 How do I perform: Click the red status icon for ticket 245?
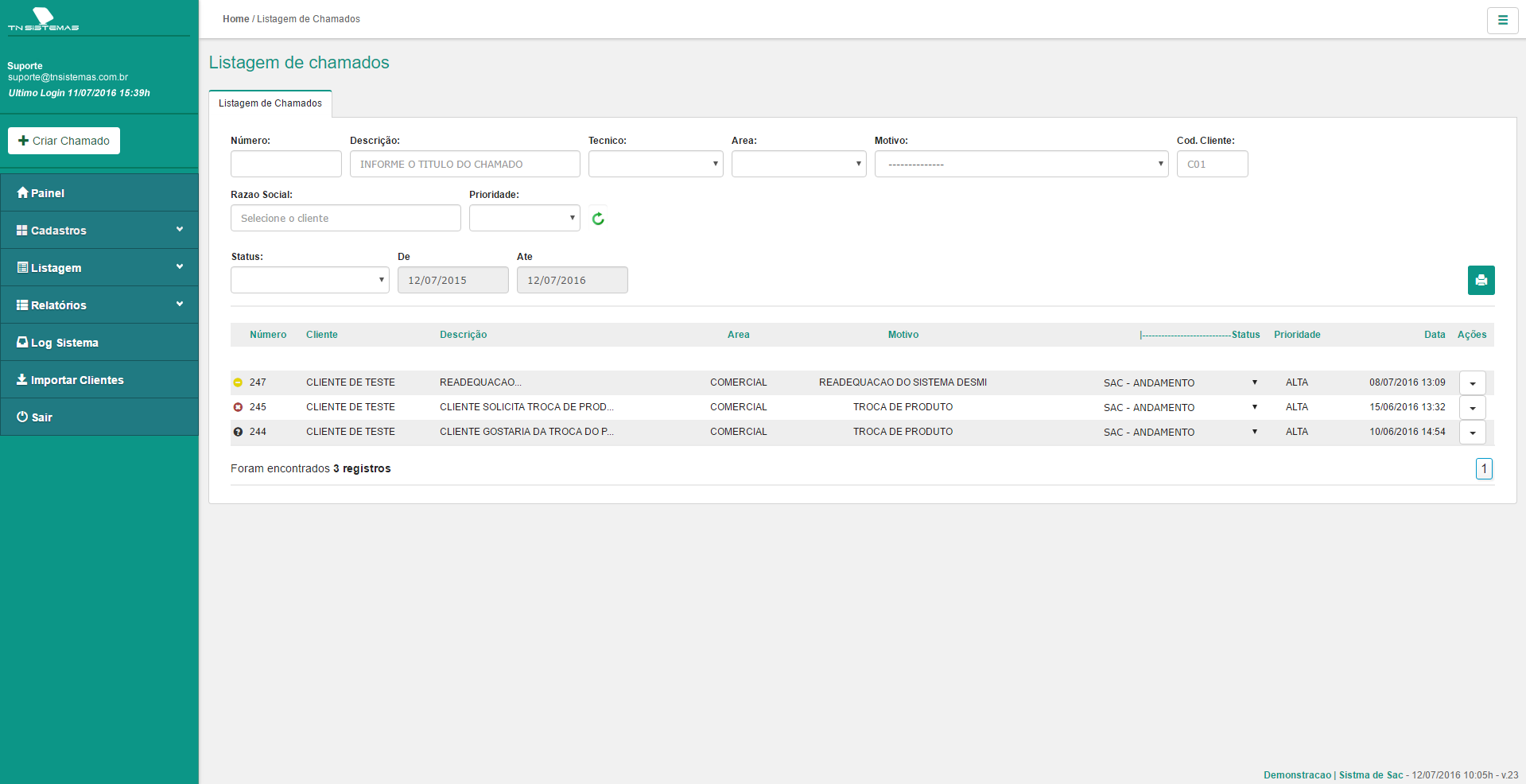(x=238, y=407)
